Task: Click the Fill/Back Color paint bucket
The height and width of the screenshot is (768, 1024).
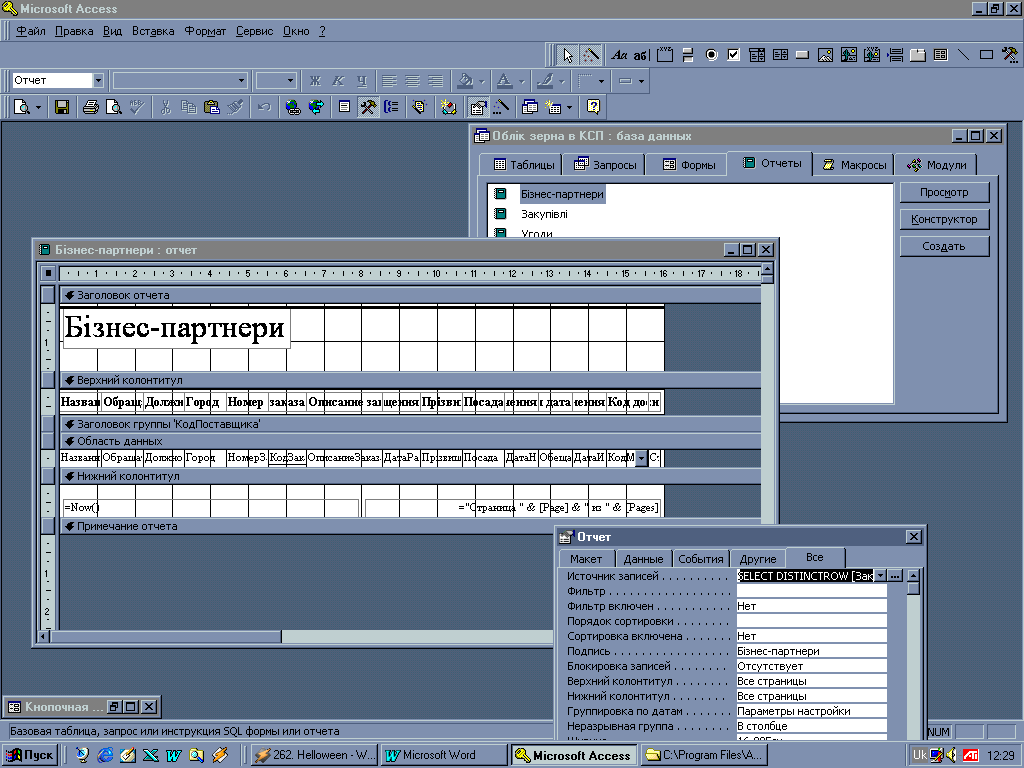Action: [465, 80]
